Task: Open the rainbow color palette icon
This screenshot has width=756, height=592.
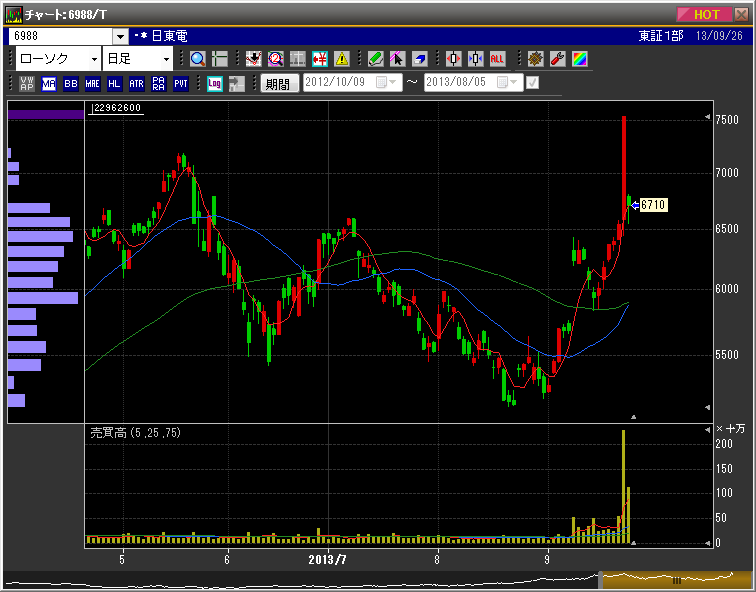Action: tap(579, 59)
